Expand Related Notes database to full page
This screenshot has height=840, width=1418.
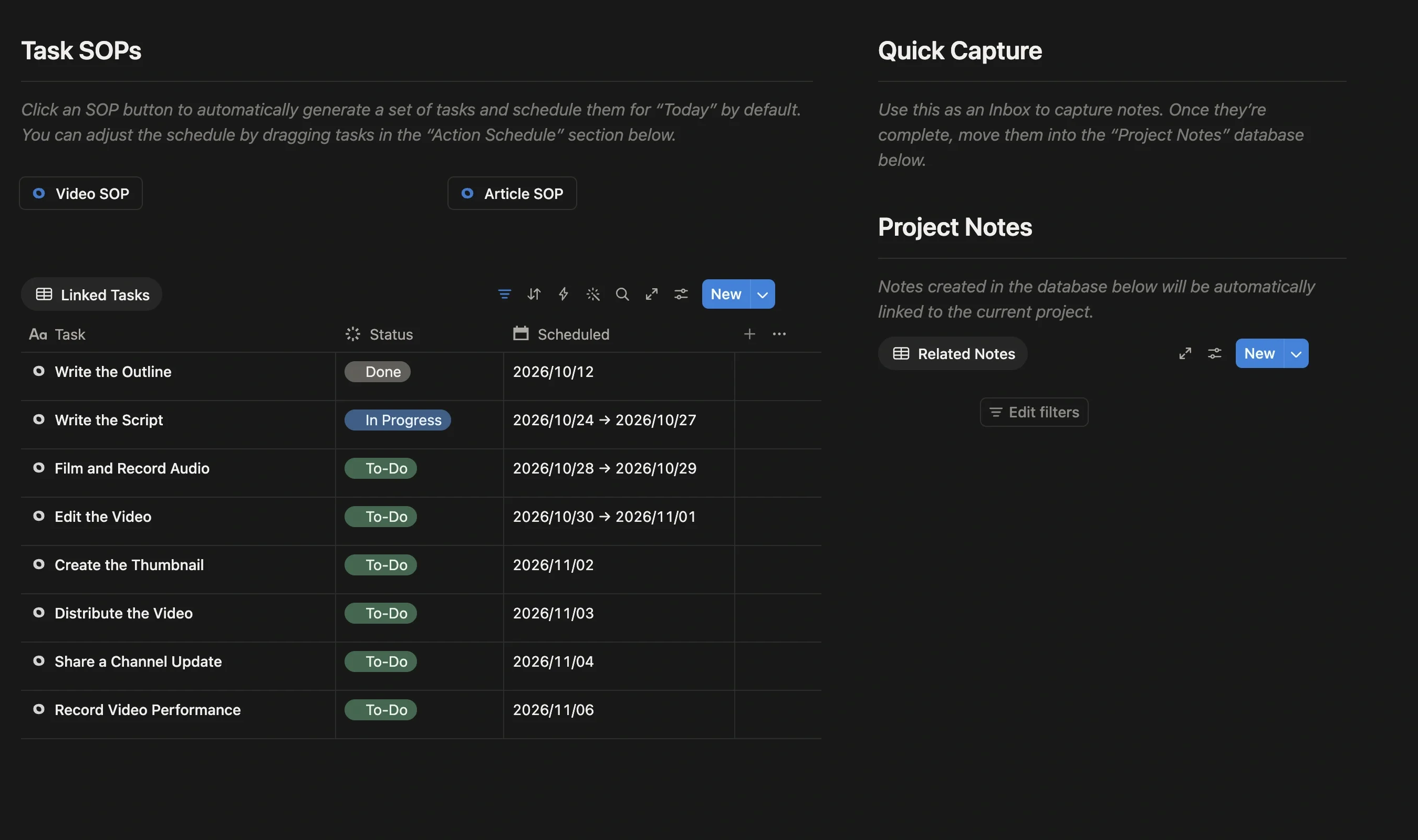pos(1185,354)
